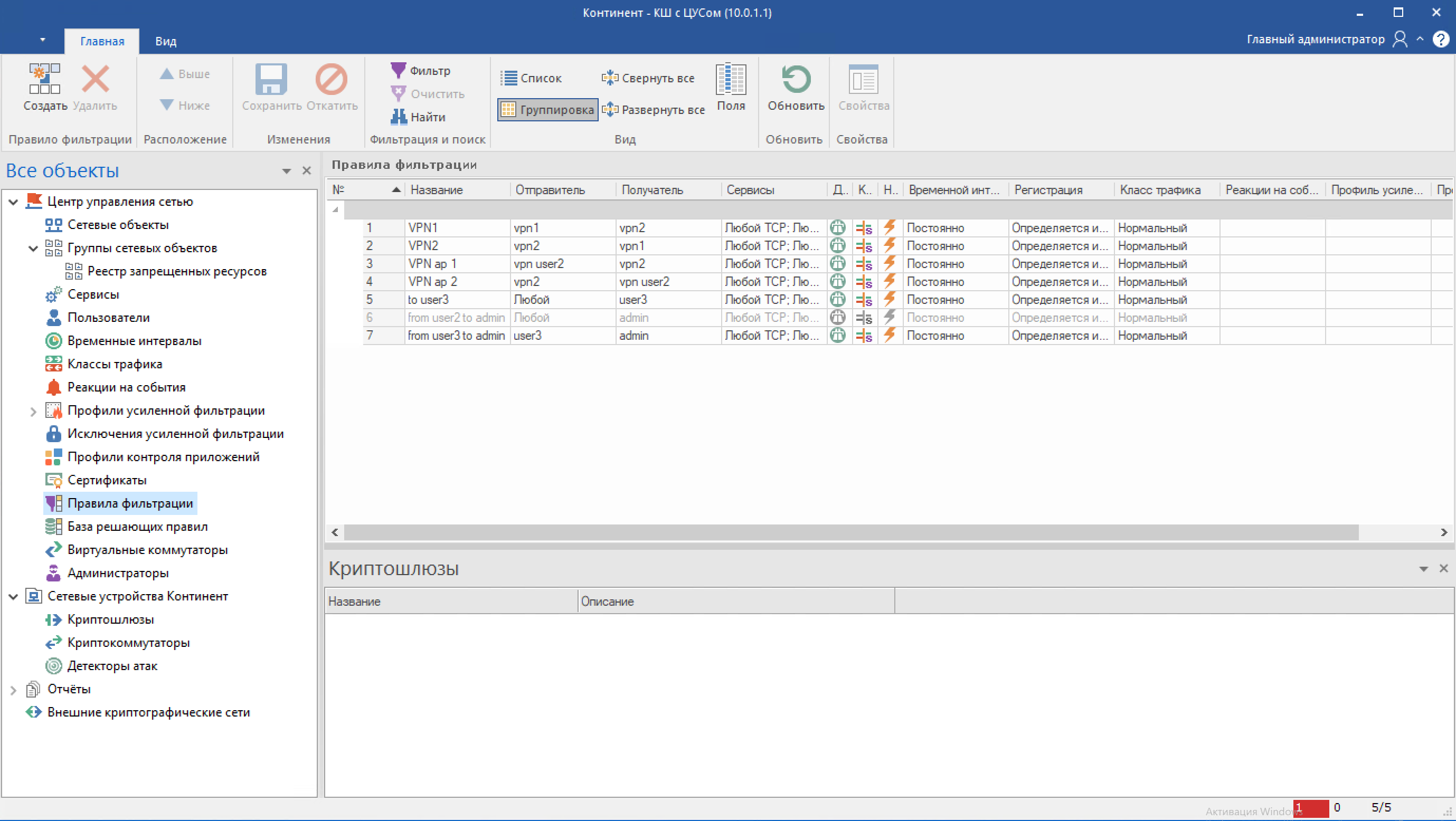The width and height of the screenshot is (1456, 821).
Task: Click the Найти binoculars icon
Action: pos(399,117)
